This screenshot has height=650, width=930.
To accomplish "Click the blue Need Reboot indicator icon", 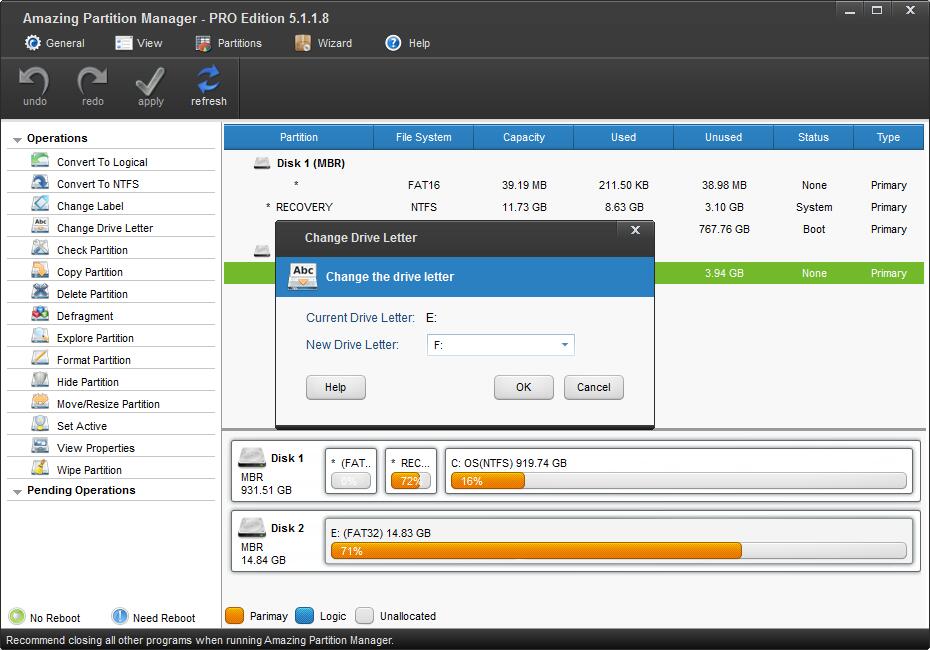I will pyautogui.click(x=120, y=617).
